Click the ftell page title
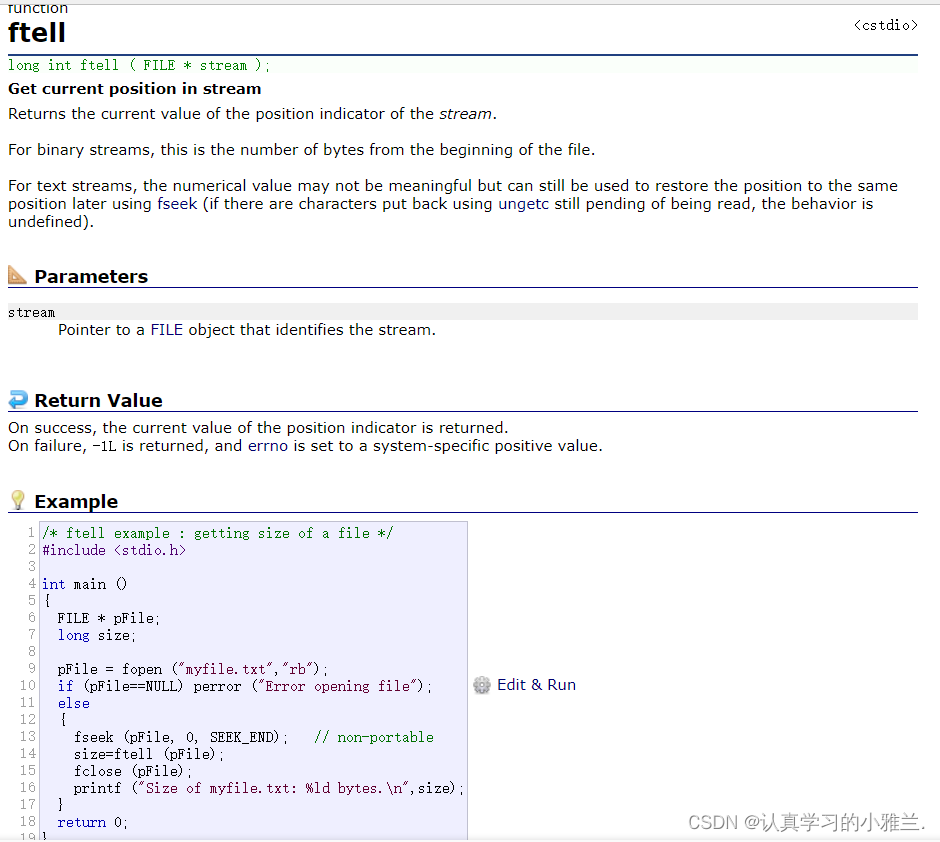 (x=37, y=33)
